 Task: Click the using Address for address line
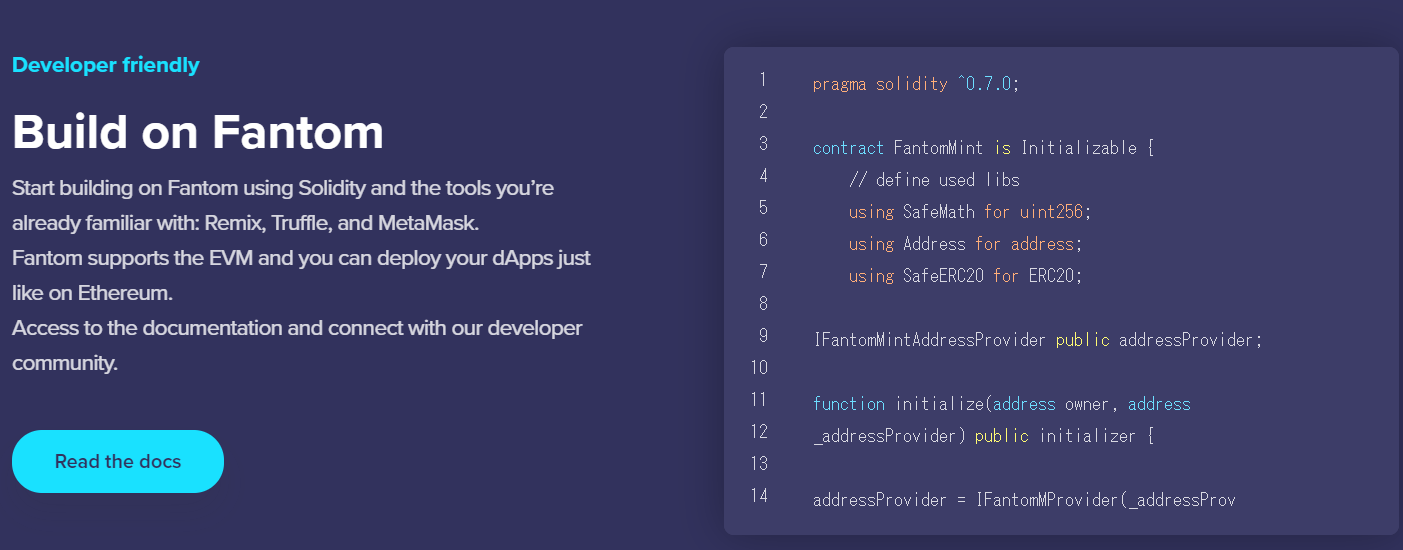point(965,244)
